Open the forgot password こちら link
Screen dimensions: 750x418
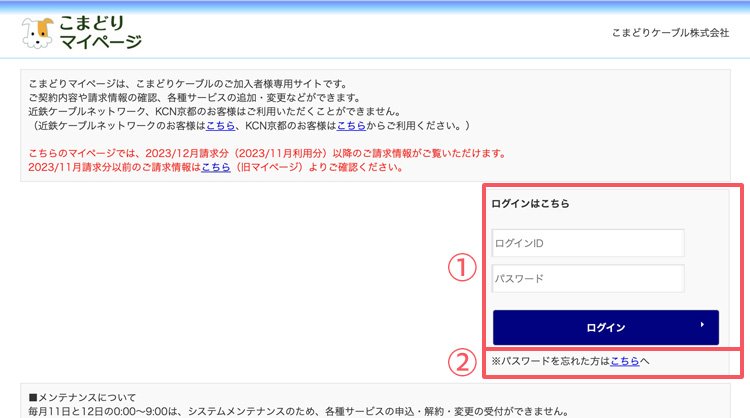coord(625,361)
